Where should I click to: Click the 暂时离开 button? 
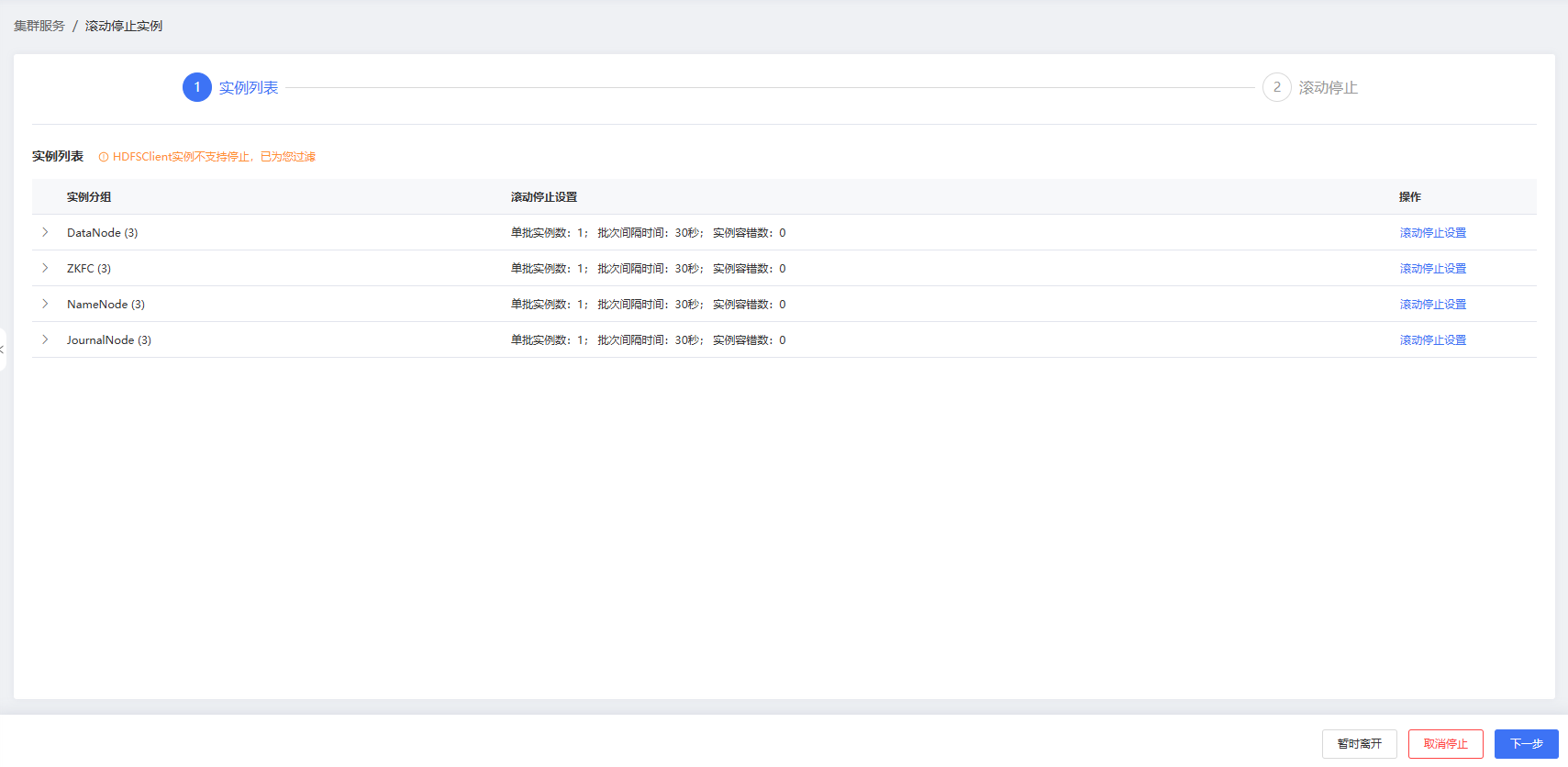(1359, 744)
